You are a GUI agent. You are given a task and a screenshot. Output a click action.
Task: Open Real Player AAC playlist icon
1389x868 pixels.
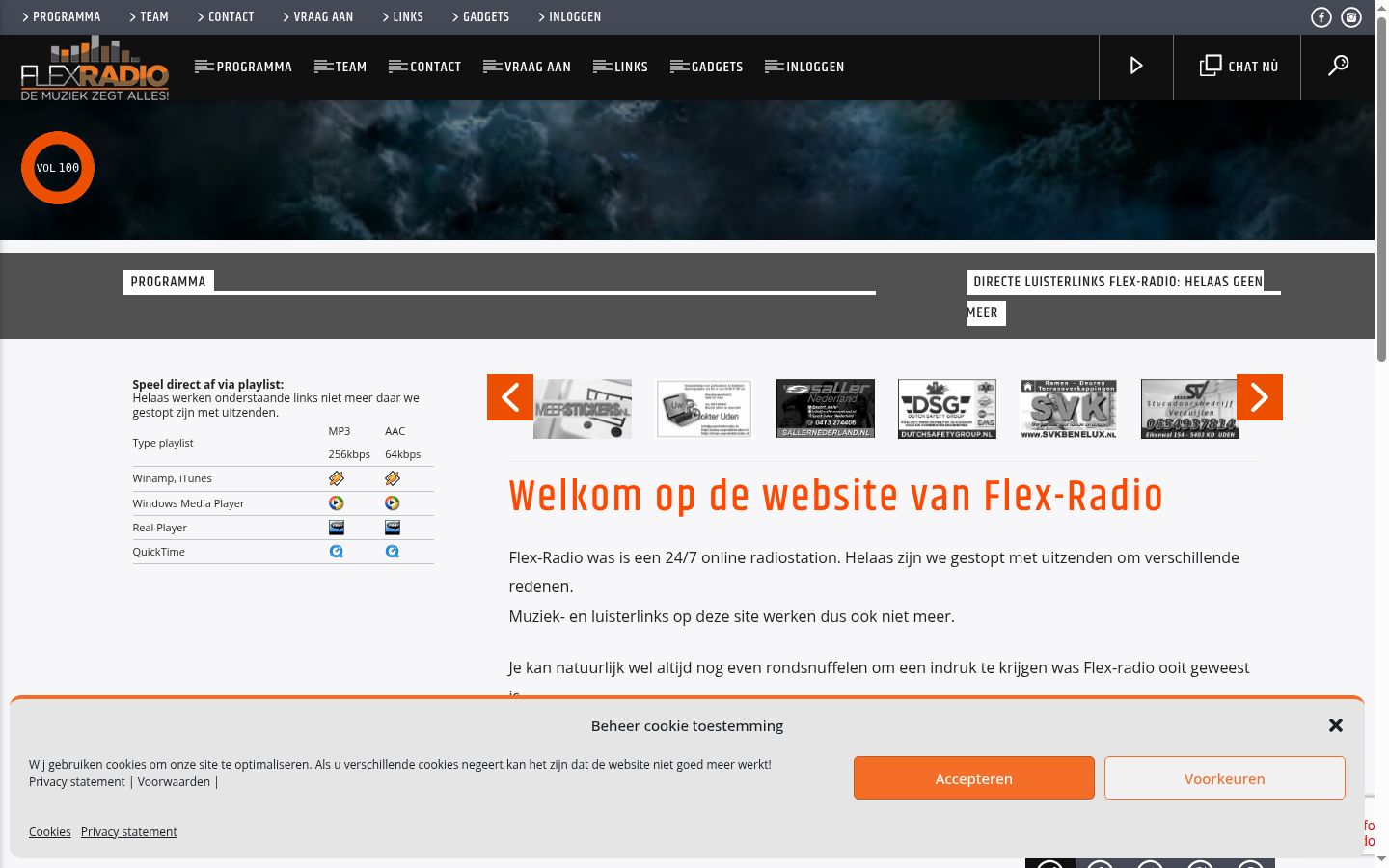(393, 528)
